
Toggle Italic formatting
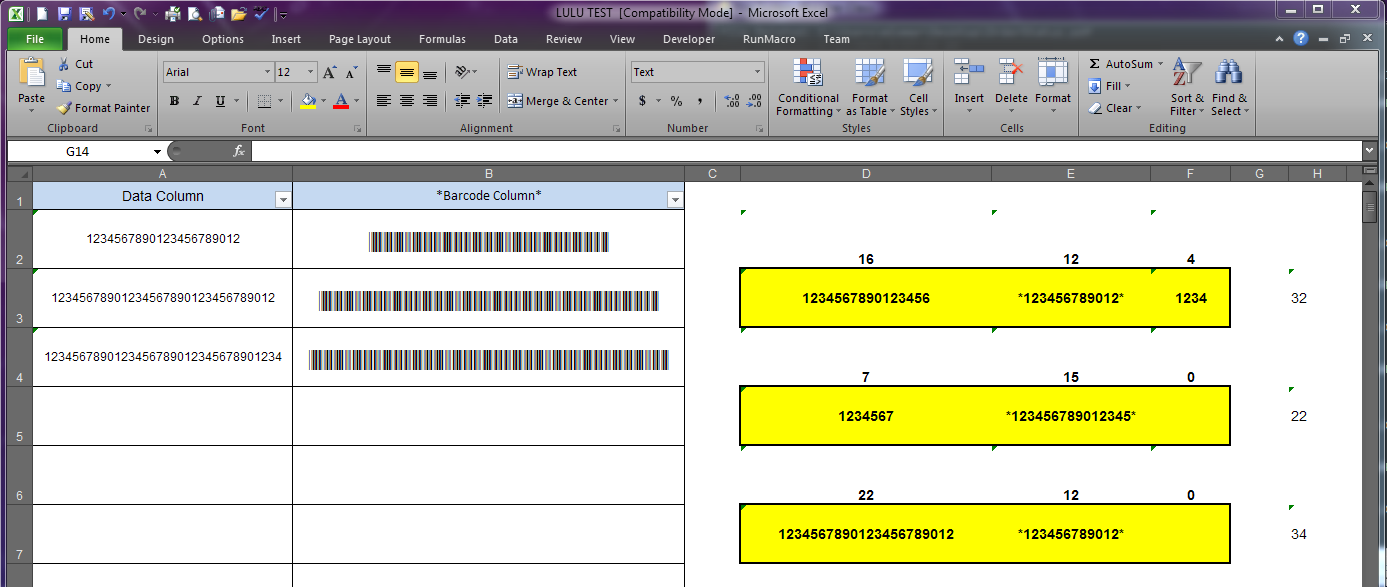click(197, 101)
